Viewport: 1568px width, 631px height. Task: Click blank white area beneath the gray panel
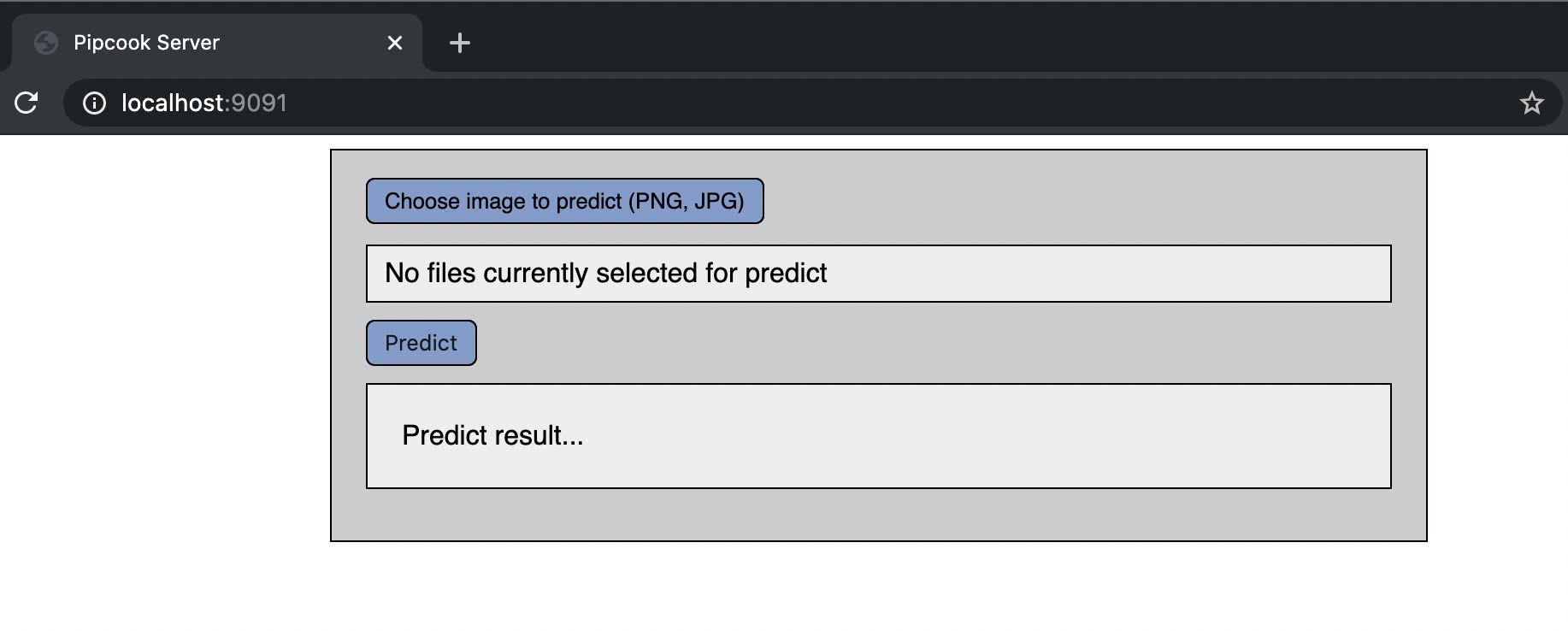(x=855, y=590)
